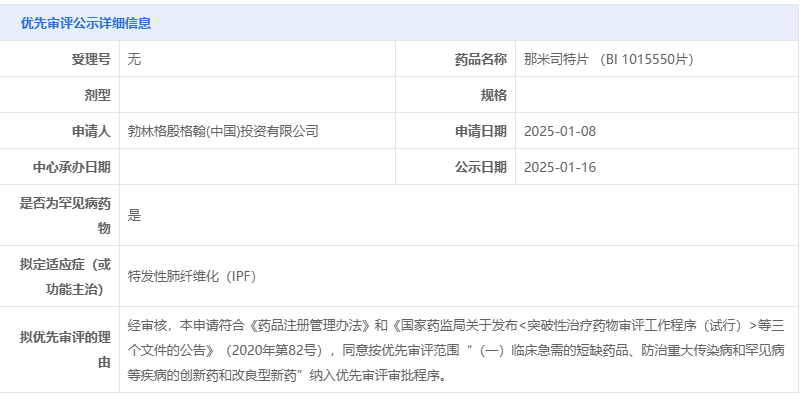Screen dimensions: 802x399
Task: Click drug name 那米司特片 (BI 1015550片)
Action: click(x=609, y=59)
